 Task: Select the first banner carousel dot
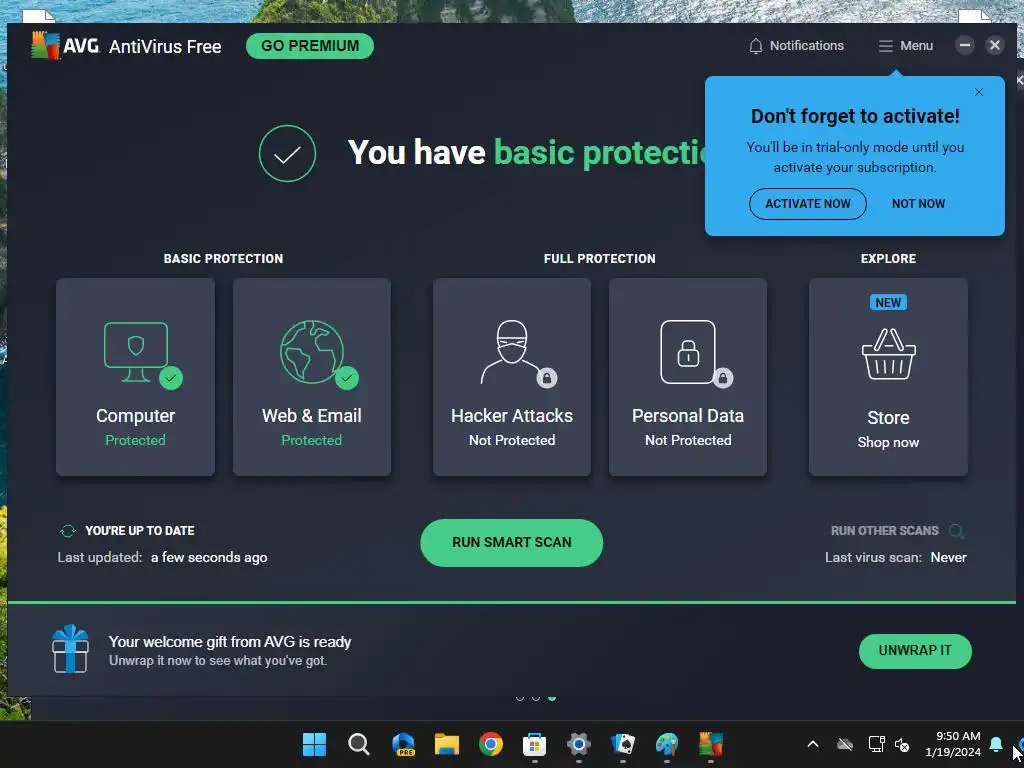(x=520, y=697)
